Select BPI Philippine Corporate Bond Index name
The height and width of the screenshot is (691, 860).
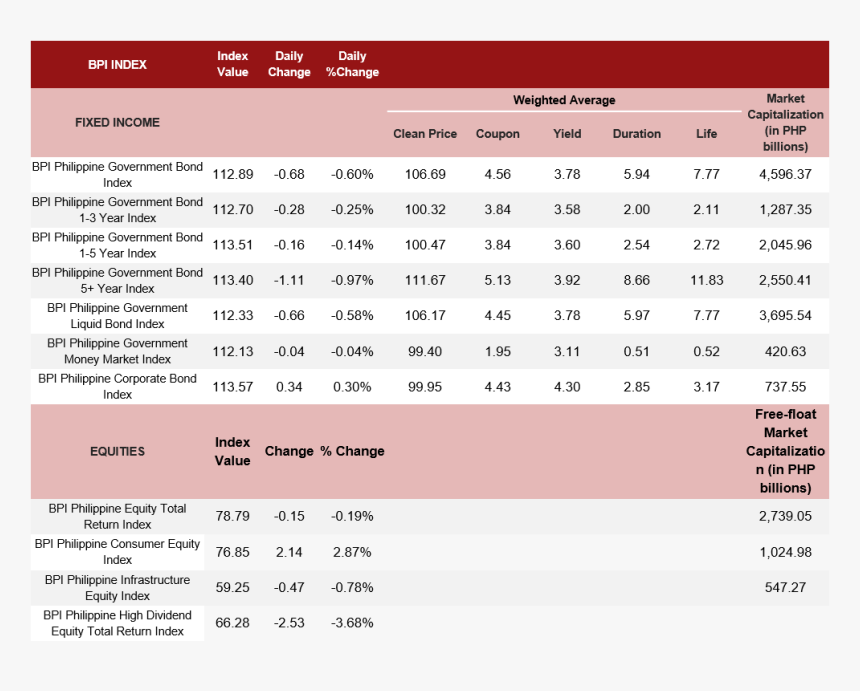tap(117, 387)
